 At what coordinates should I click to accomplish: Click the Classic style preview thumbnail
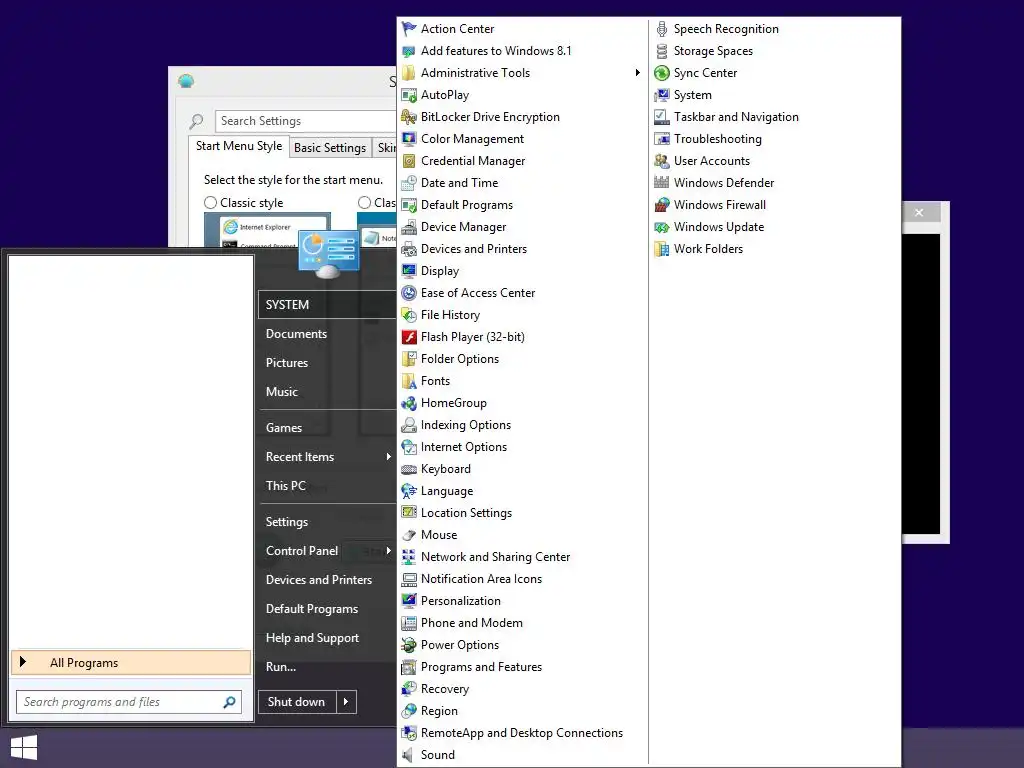(x=267, y=230)
